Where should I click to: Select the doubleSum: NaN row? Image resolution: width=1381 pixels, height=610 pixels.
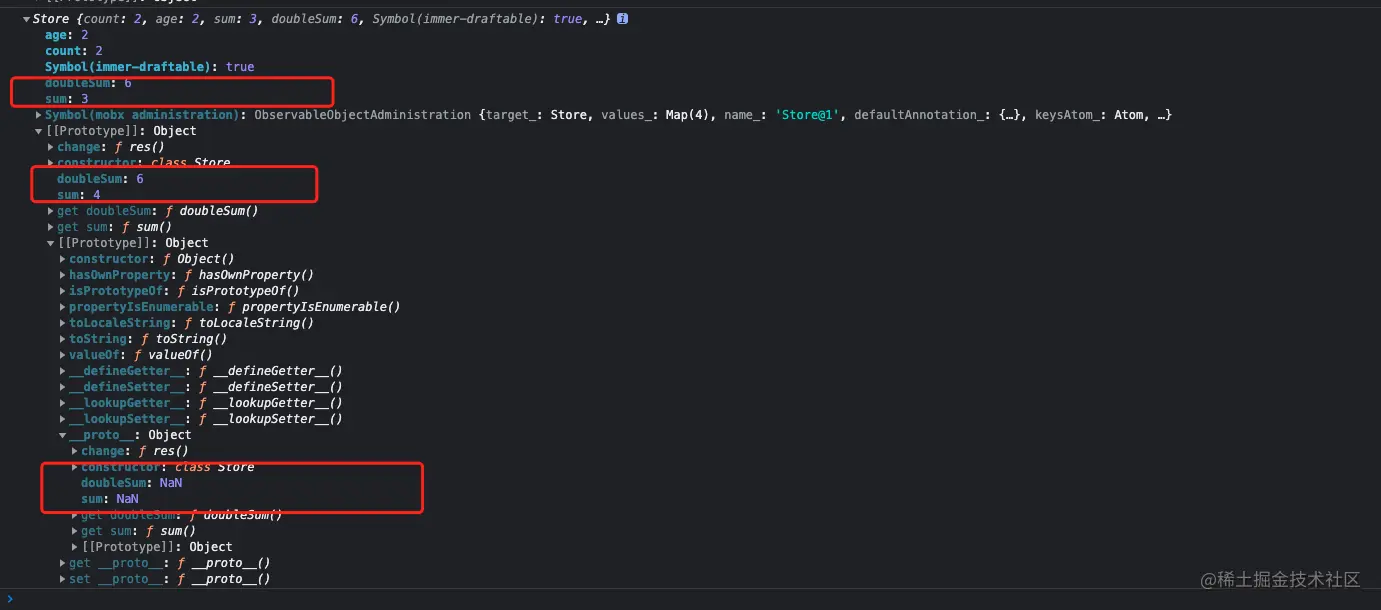coord(132,483)
